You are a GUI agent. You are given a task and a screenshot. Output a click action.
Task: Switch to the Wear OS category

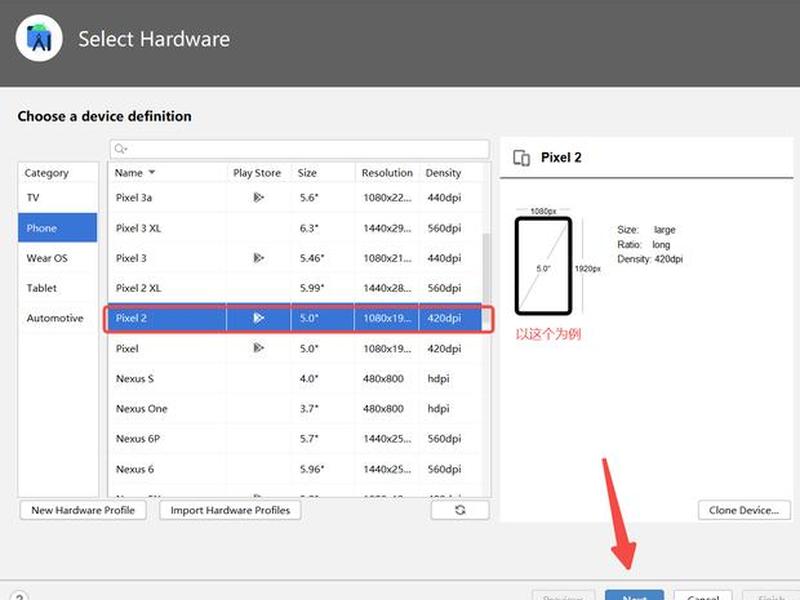pos(58,258)
